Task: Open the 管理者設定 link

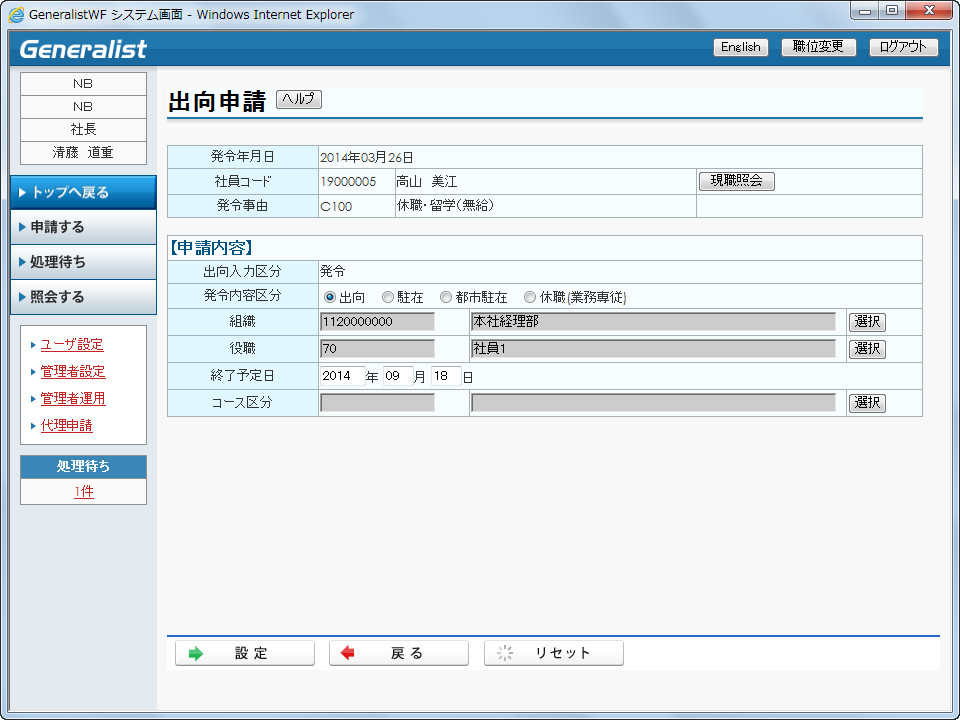Action: coord(73,372)
